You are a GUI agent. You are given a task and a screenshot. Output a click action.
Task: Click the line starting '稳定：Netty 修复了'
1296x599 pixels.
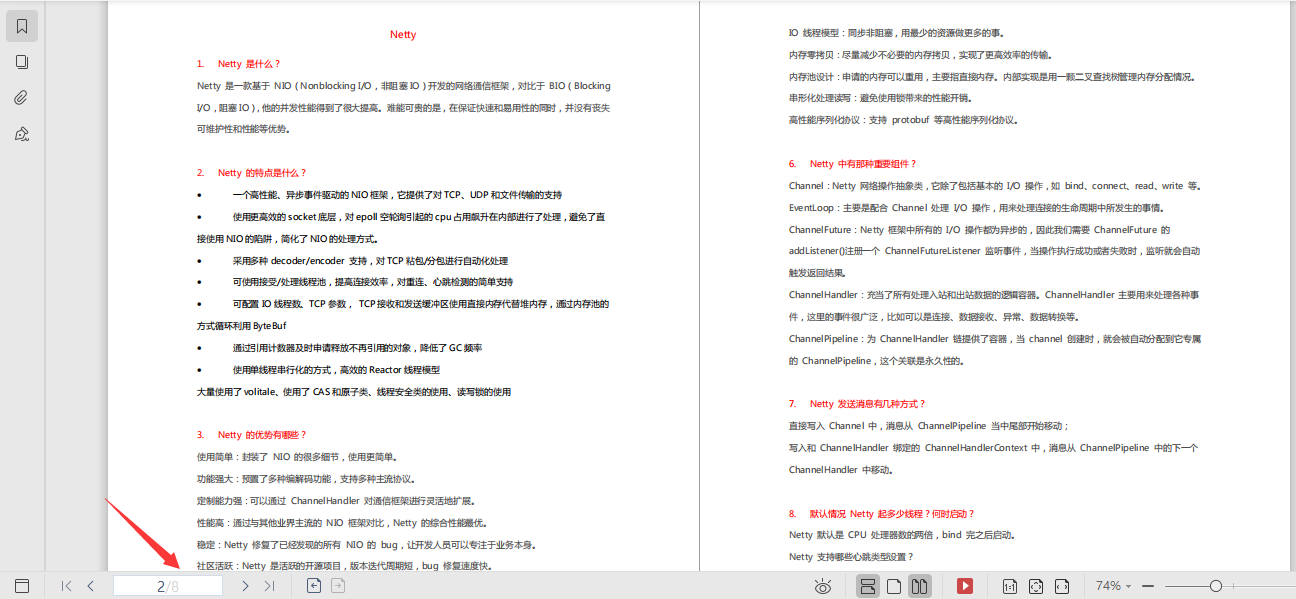tap(366, 545)
